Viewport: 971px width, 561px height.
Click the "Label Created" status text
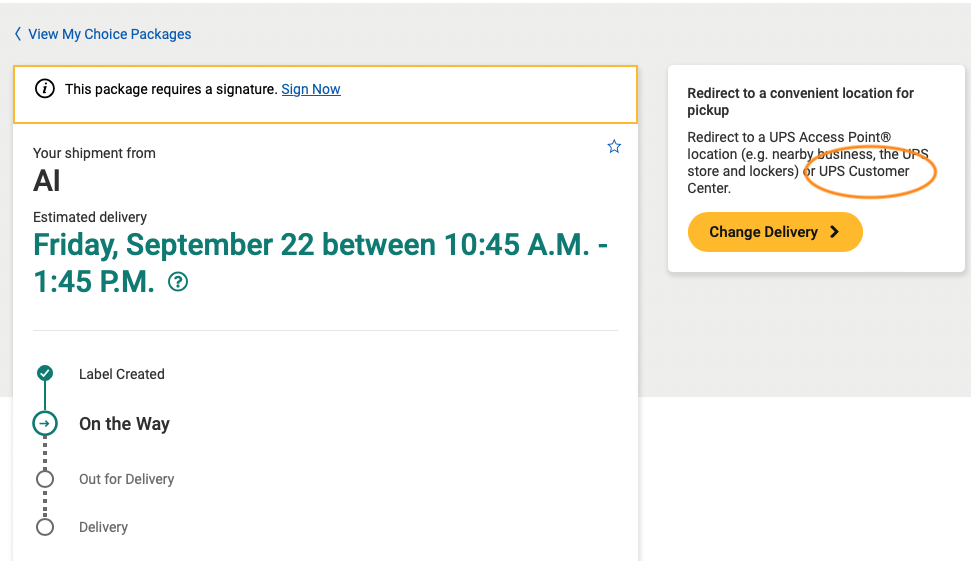pyautogui.click(x=122, y=374)
